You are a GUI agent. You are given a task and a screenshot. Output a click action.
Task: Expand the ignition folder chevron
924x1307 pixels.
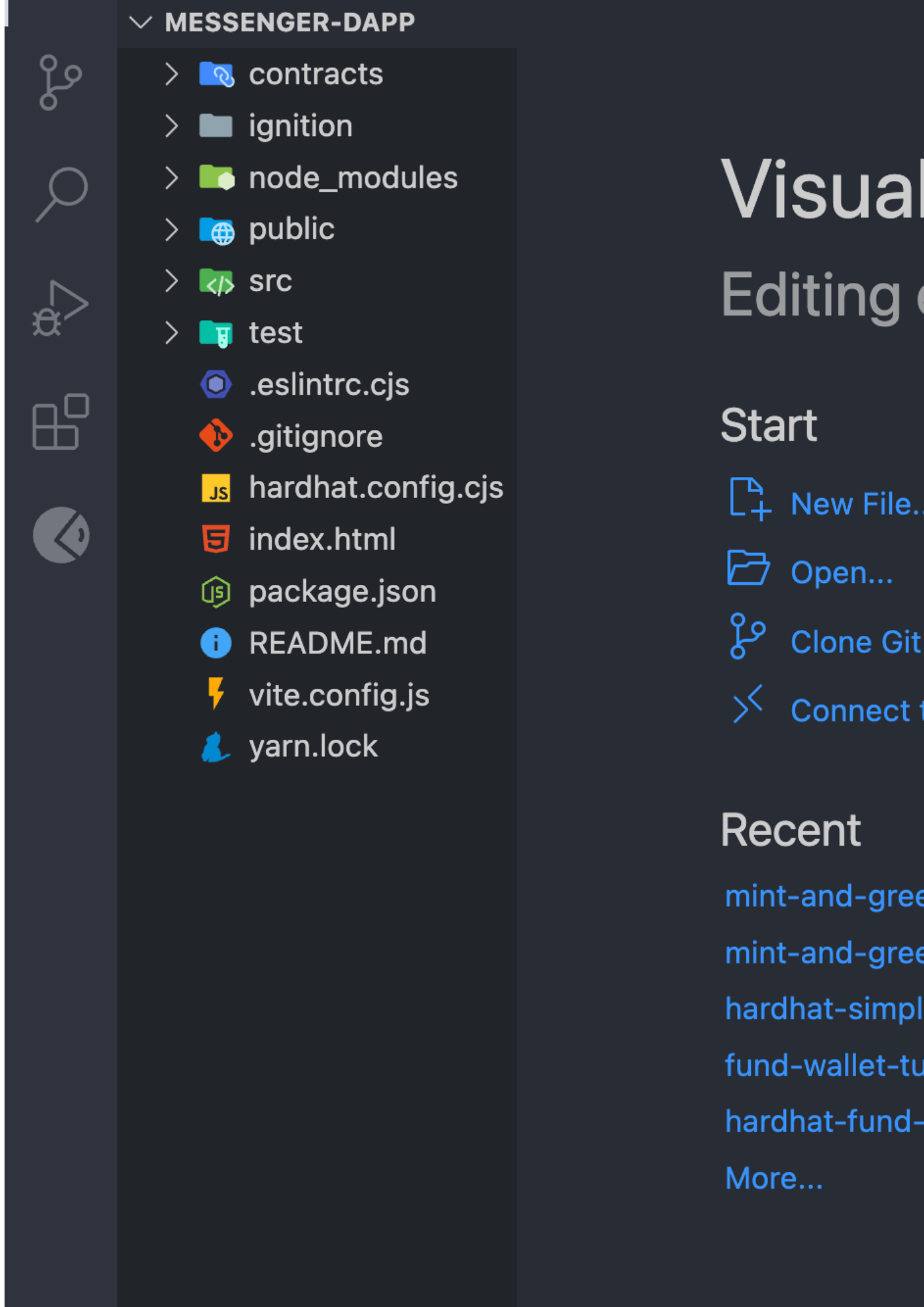click(x=171, y=126)
